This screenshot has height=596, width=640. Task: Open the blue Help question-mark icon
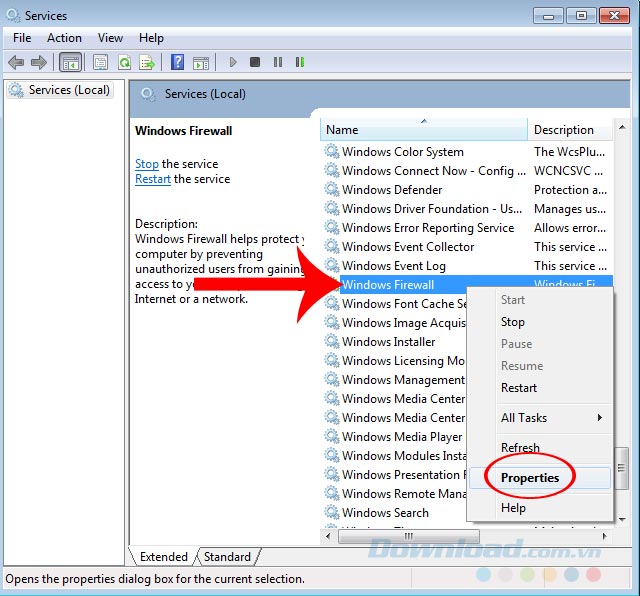tap(177, 62)
